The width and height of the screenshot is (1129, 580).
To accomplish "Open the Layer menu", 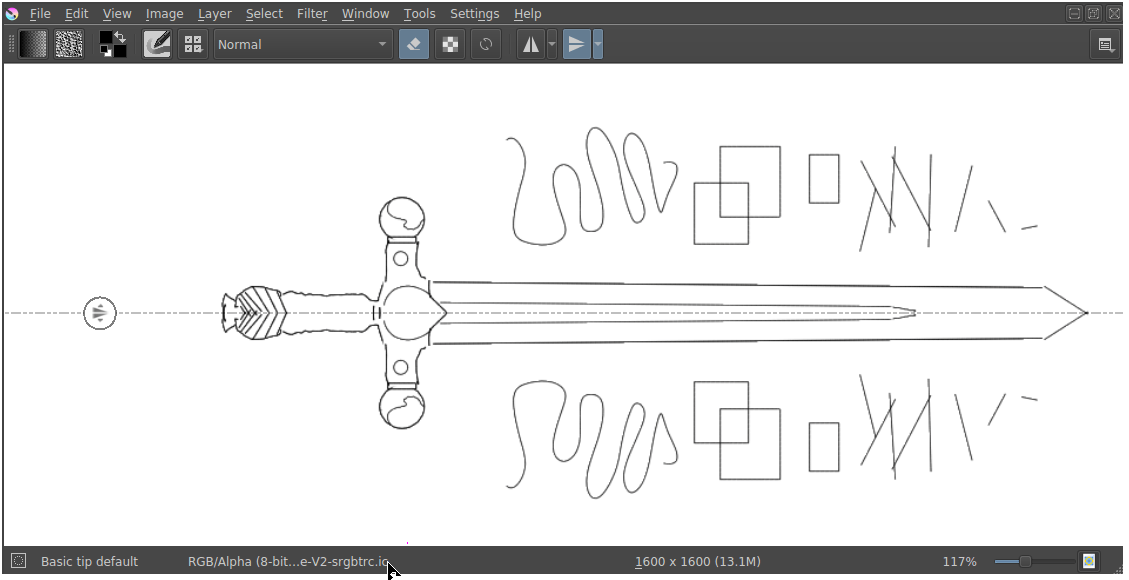I will point(214,13).
